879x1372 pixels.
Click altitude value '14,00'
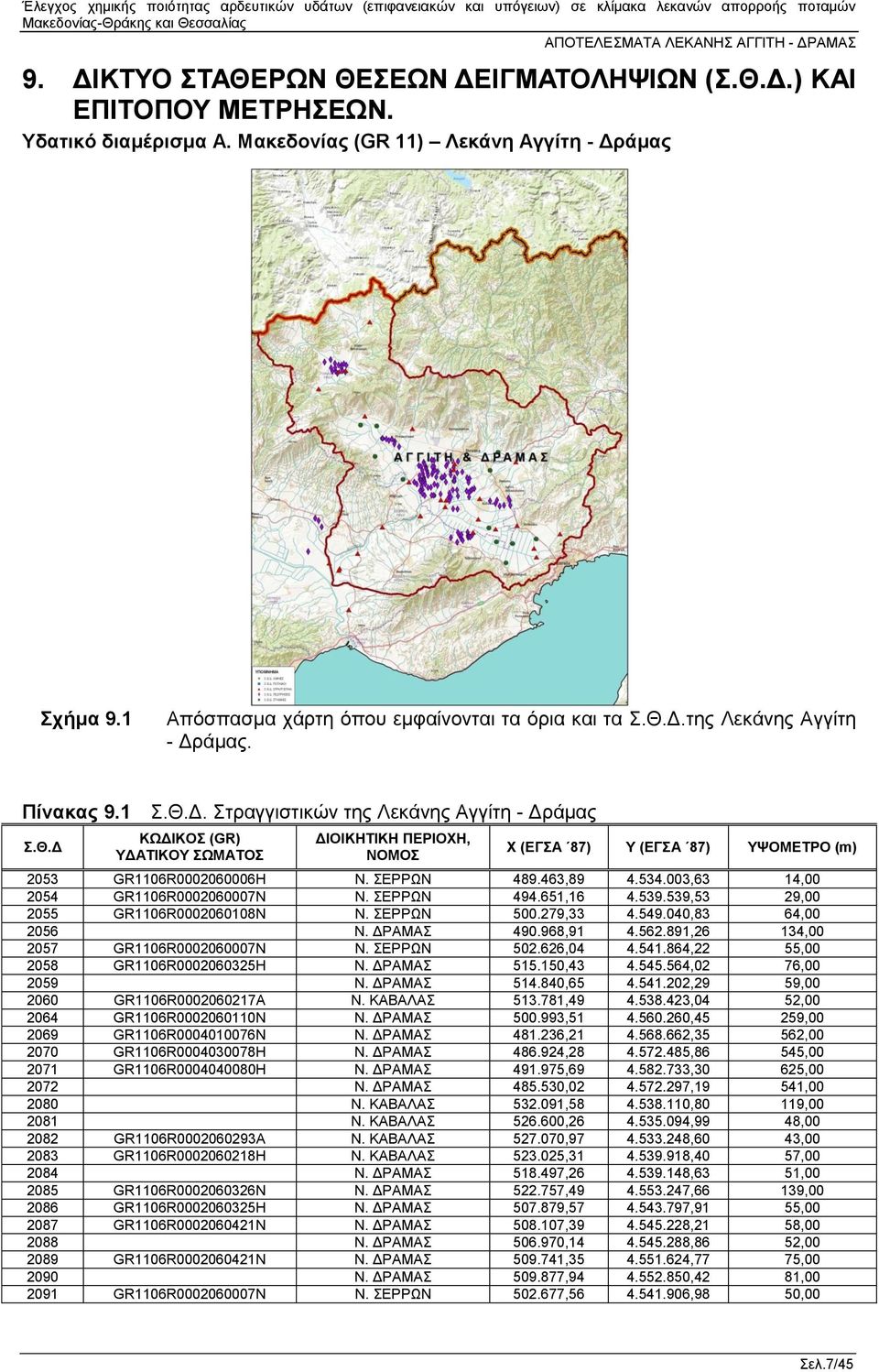(802, 879)
